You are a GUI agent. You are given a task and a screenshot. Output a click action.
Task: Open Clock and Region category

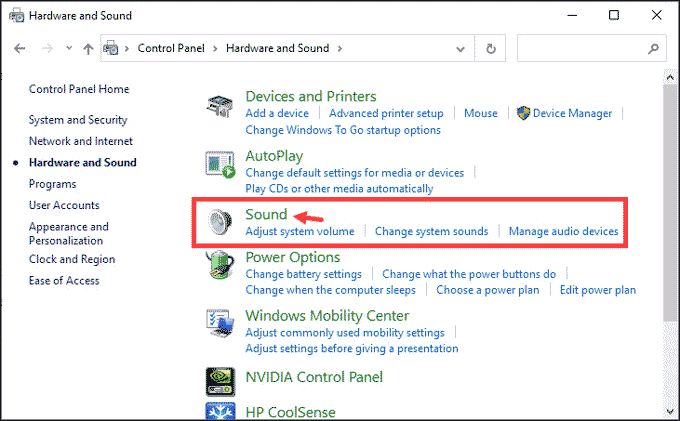click(72, 259)
